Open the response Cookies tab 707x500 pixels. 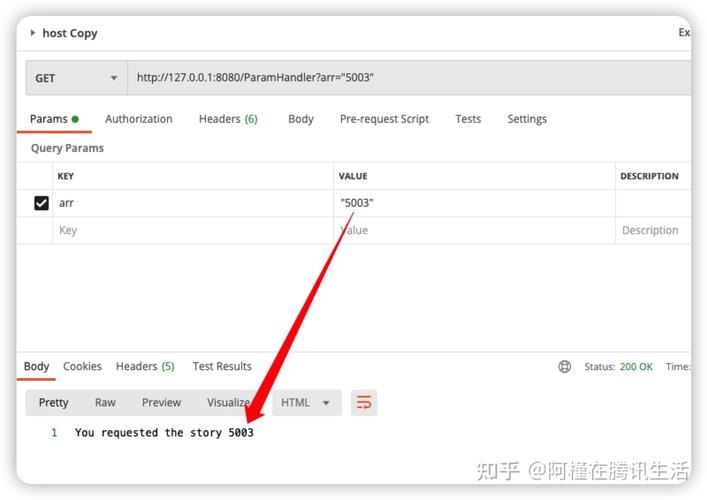coord(82,366)
